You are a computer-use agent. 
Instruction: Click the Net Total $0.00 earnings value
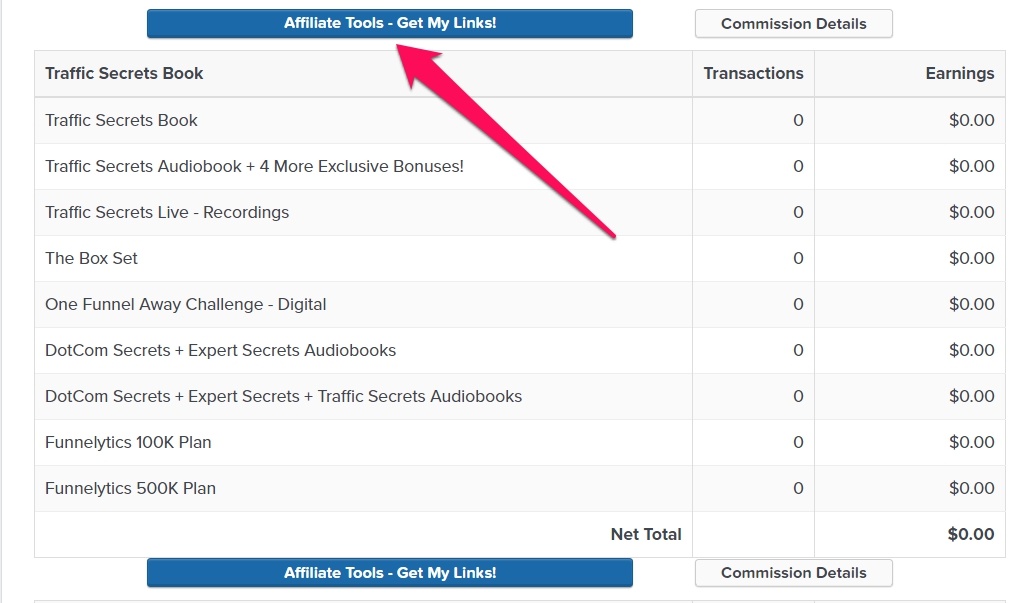click(x=970, y=534)
